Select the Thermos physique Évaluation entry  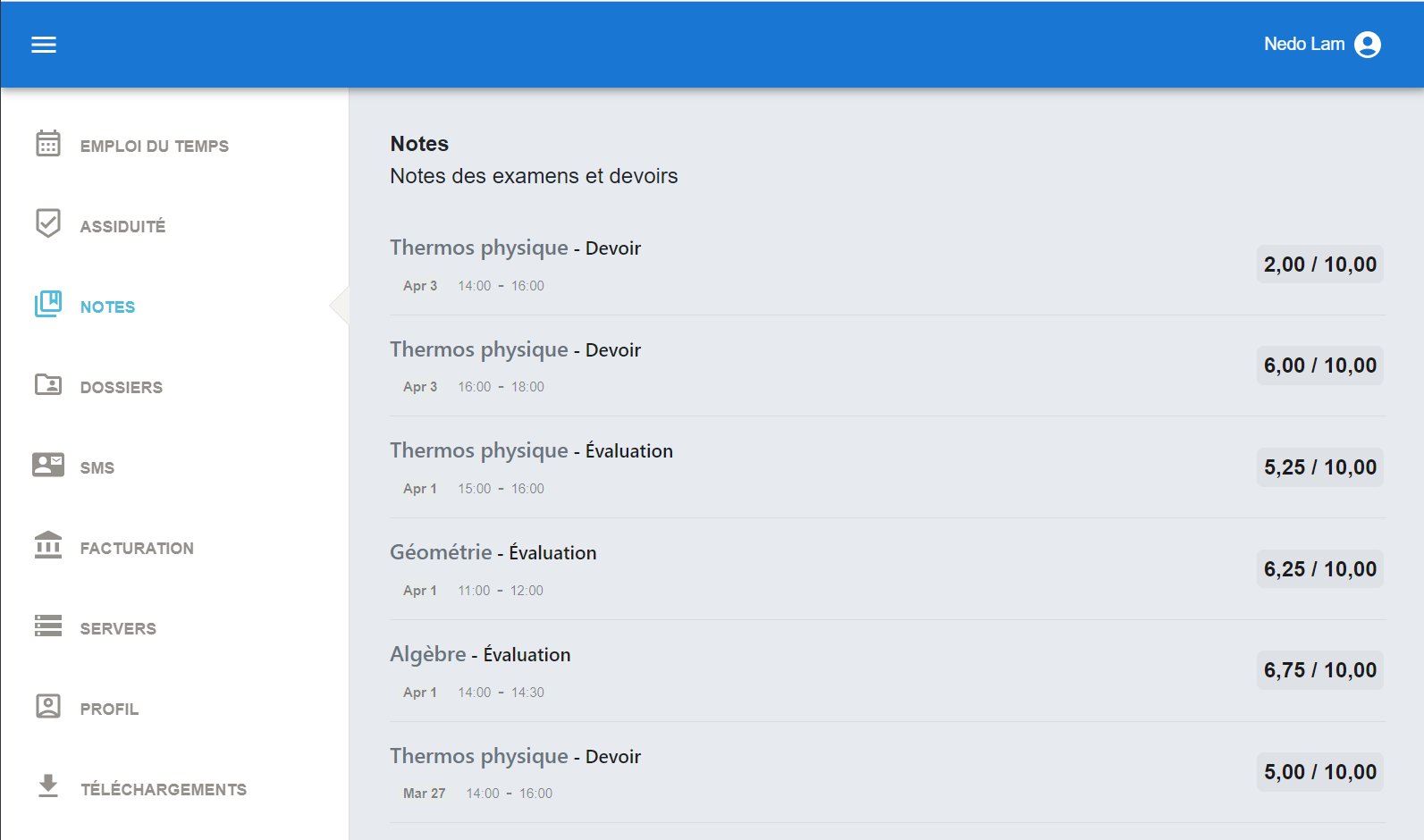pyautogui.click(x=531, y=451)
